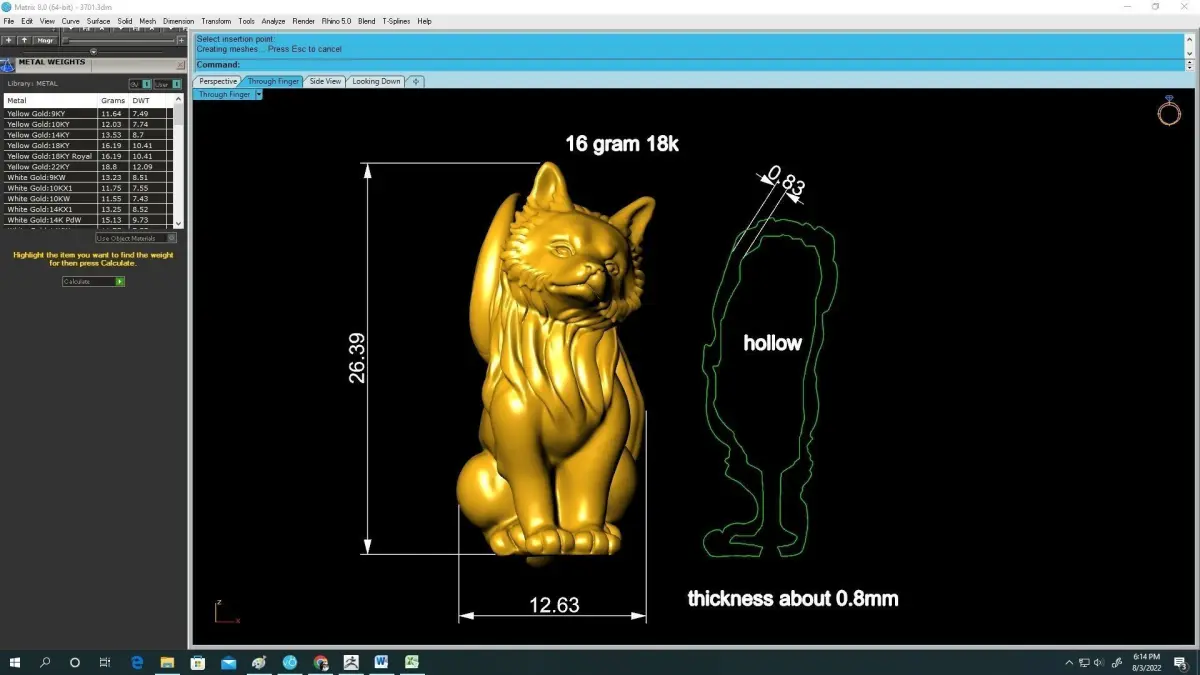Screen dimensions: 1200x675
Task: Open the File menu
Action: tap(9, 21)
